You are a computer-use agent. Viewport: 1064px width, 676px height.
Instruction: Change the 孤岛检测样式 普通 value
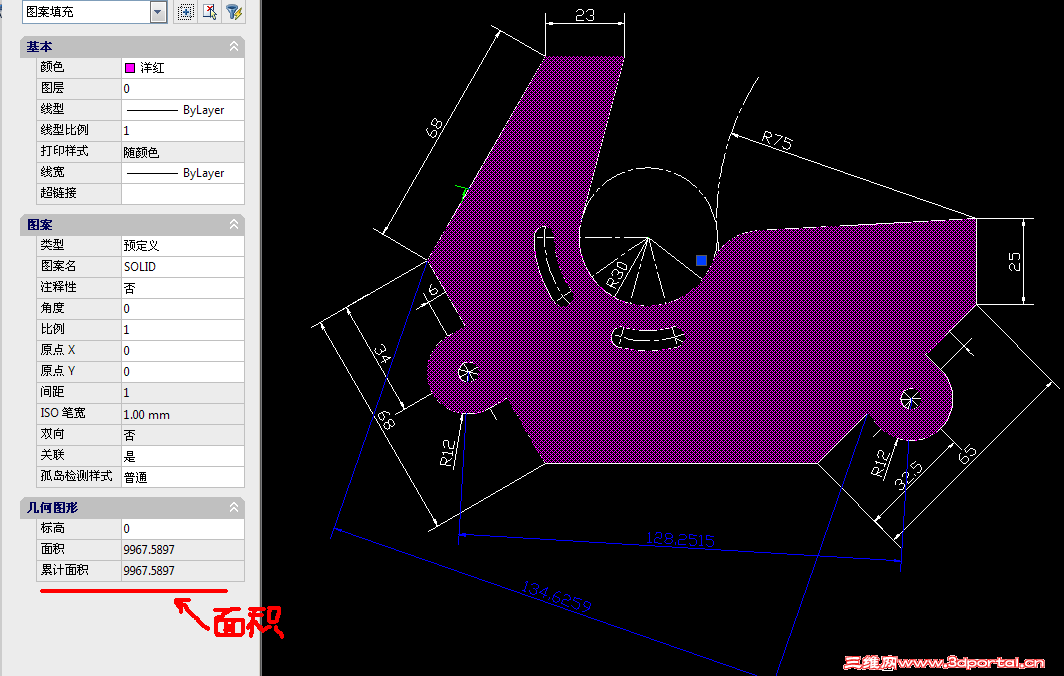pos(183,476)
